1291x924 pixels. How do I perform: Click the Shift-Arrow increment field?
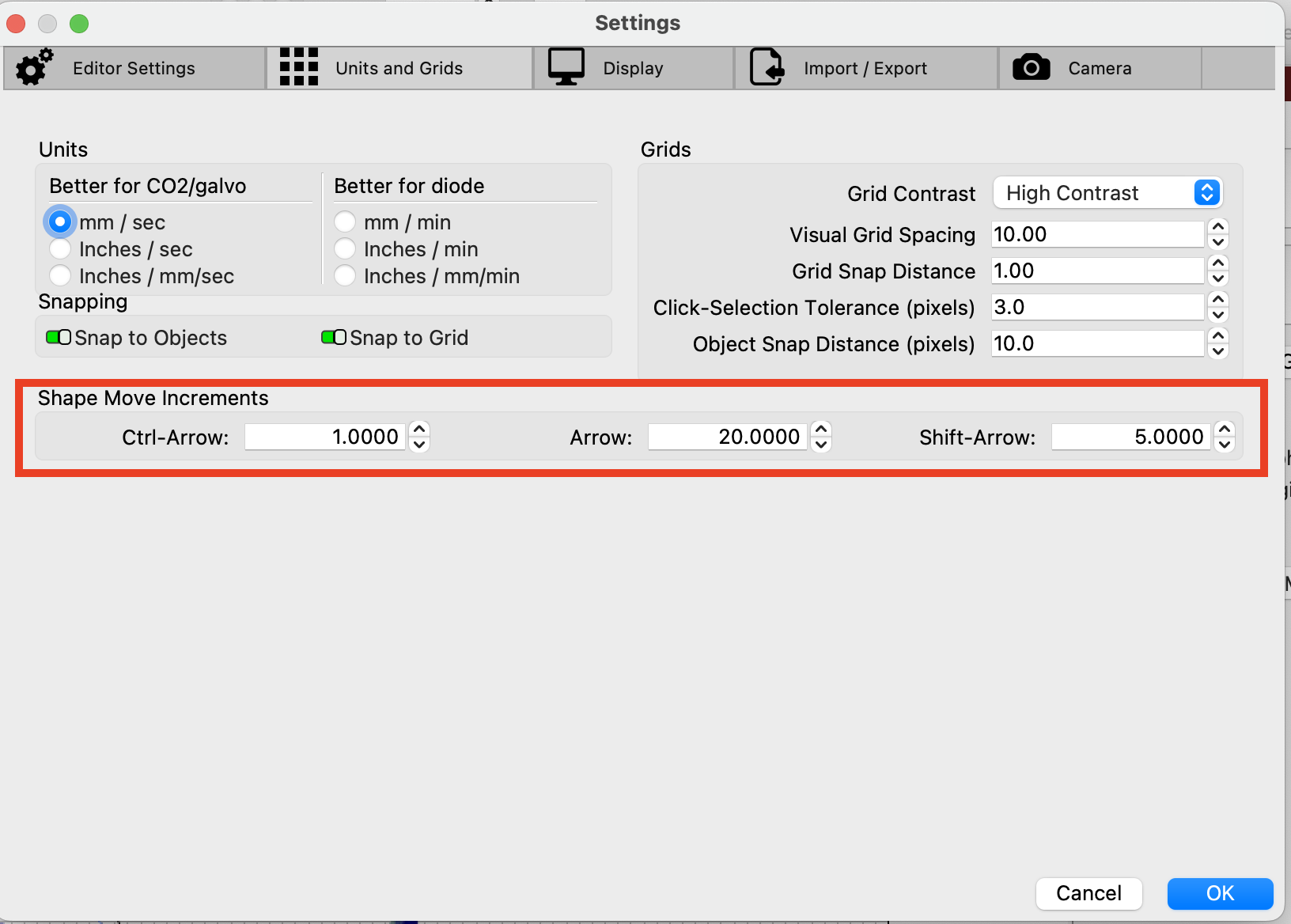1131,437
